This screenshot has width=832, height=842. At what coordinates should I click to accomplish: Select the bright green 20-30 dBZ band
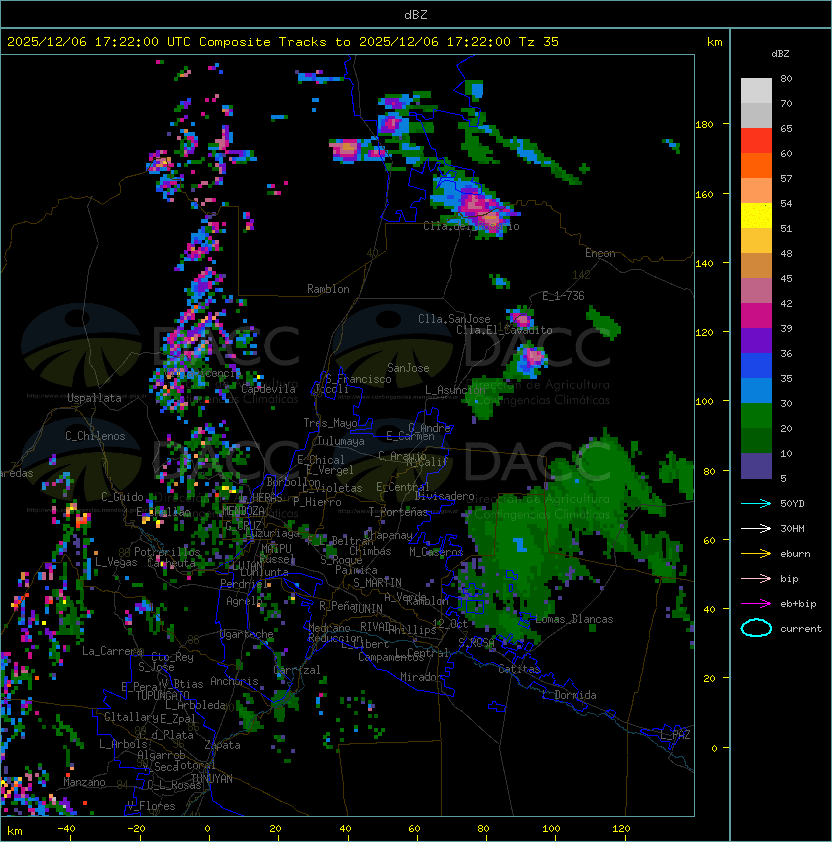click(756, 416)
